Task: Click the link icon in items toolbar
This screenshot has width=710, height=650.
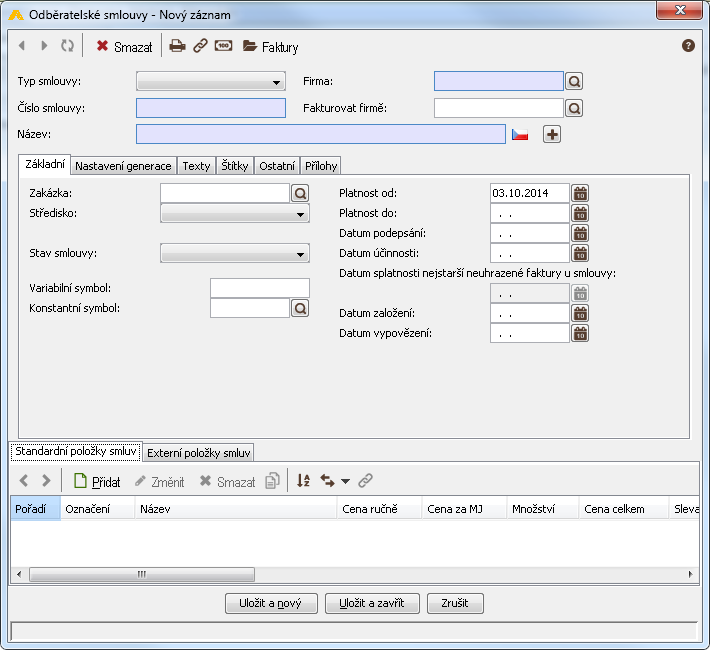Action: pos(365,481)
